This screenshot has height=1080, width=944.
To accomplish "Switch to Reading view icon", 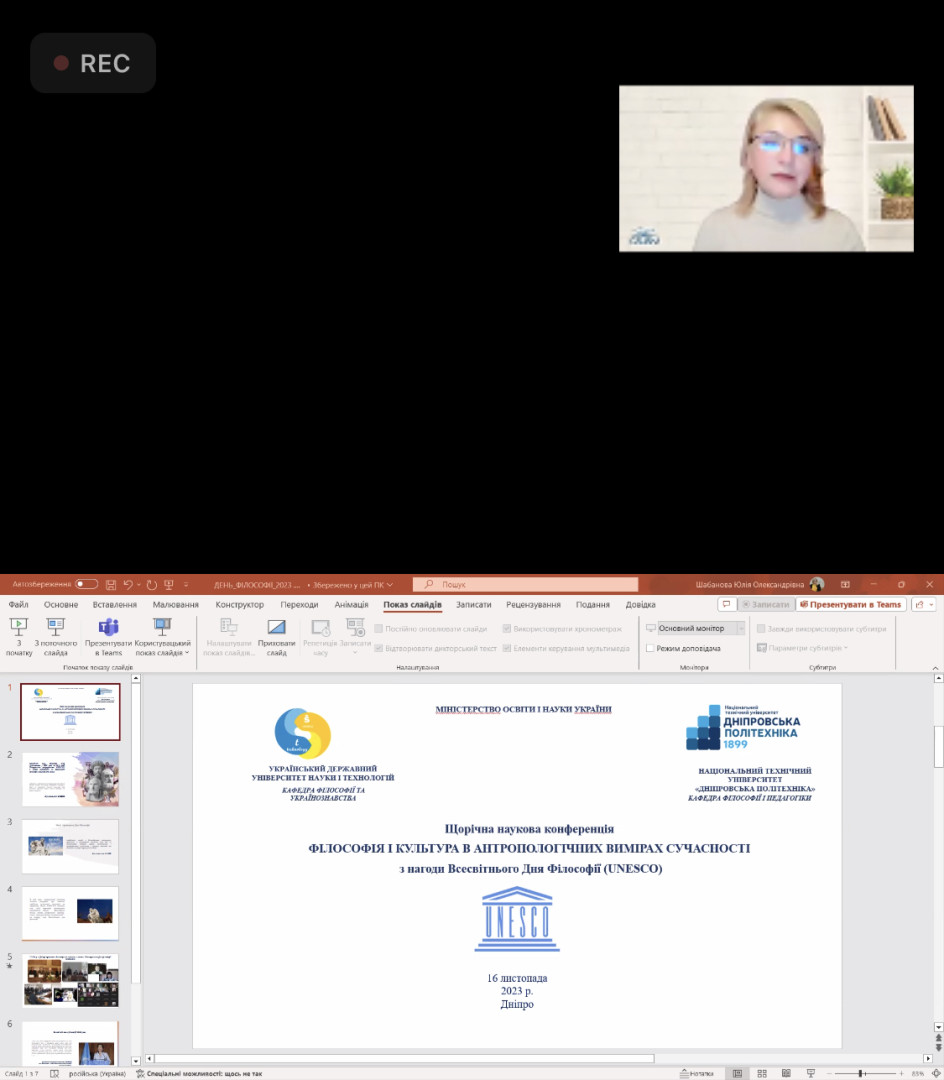I will click(786, 1073).
